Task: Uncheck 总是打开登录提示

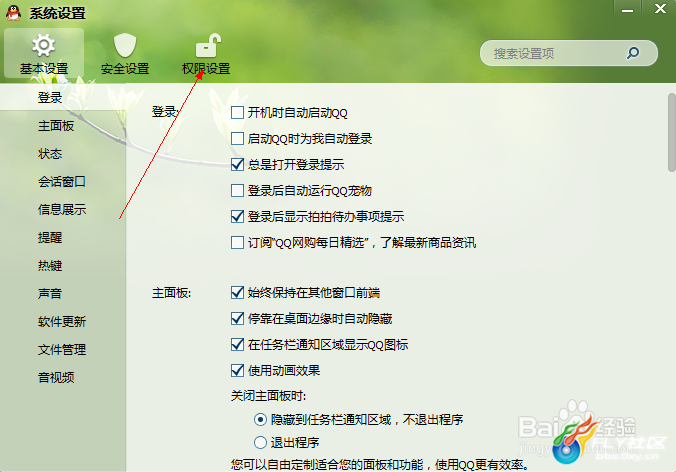Action: [237, 165]
